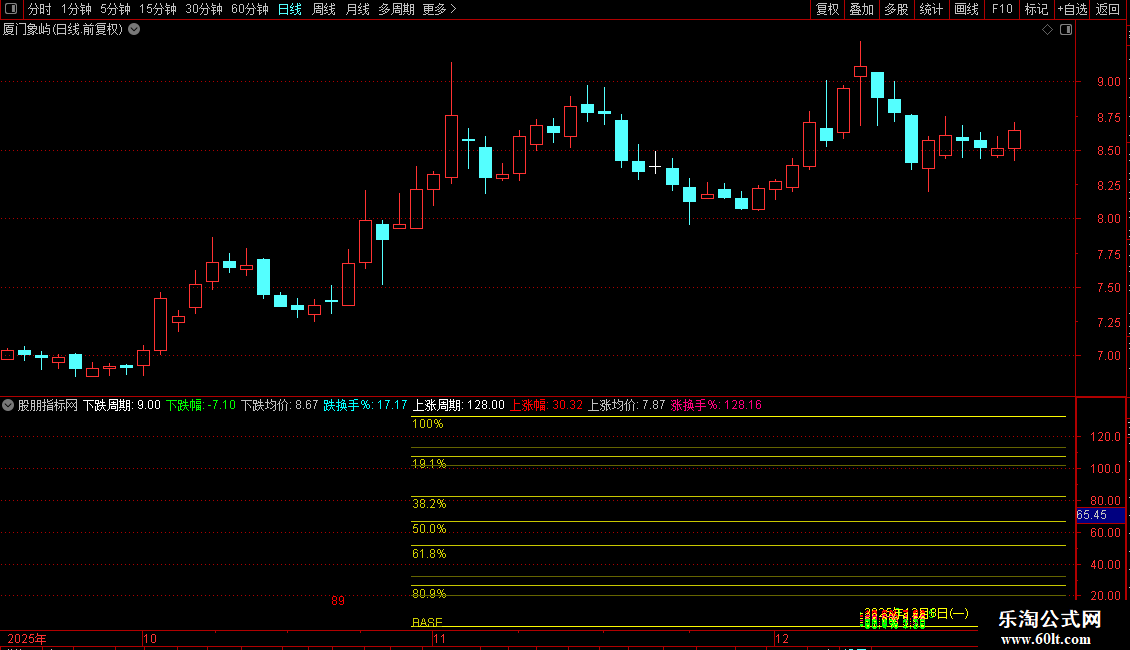Open the 多周期 multi-period view
Screen dimensions: 1130x650
point(396,9)
